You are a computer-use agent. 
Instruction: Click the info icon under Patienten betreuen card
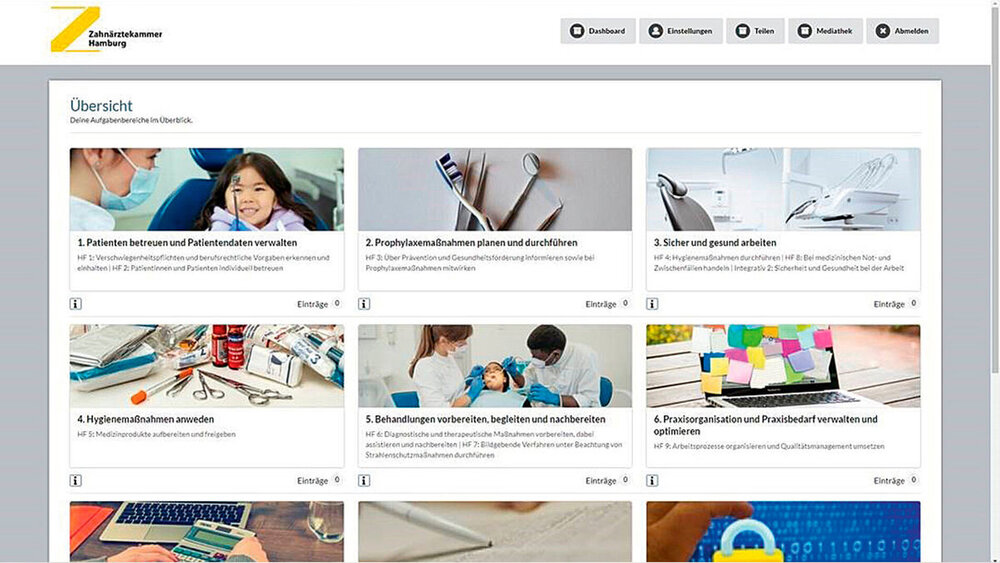(76, 304)
